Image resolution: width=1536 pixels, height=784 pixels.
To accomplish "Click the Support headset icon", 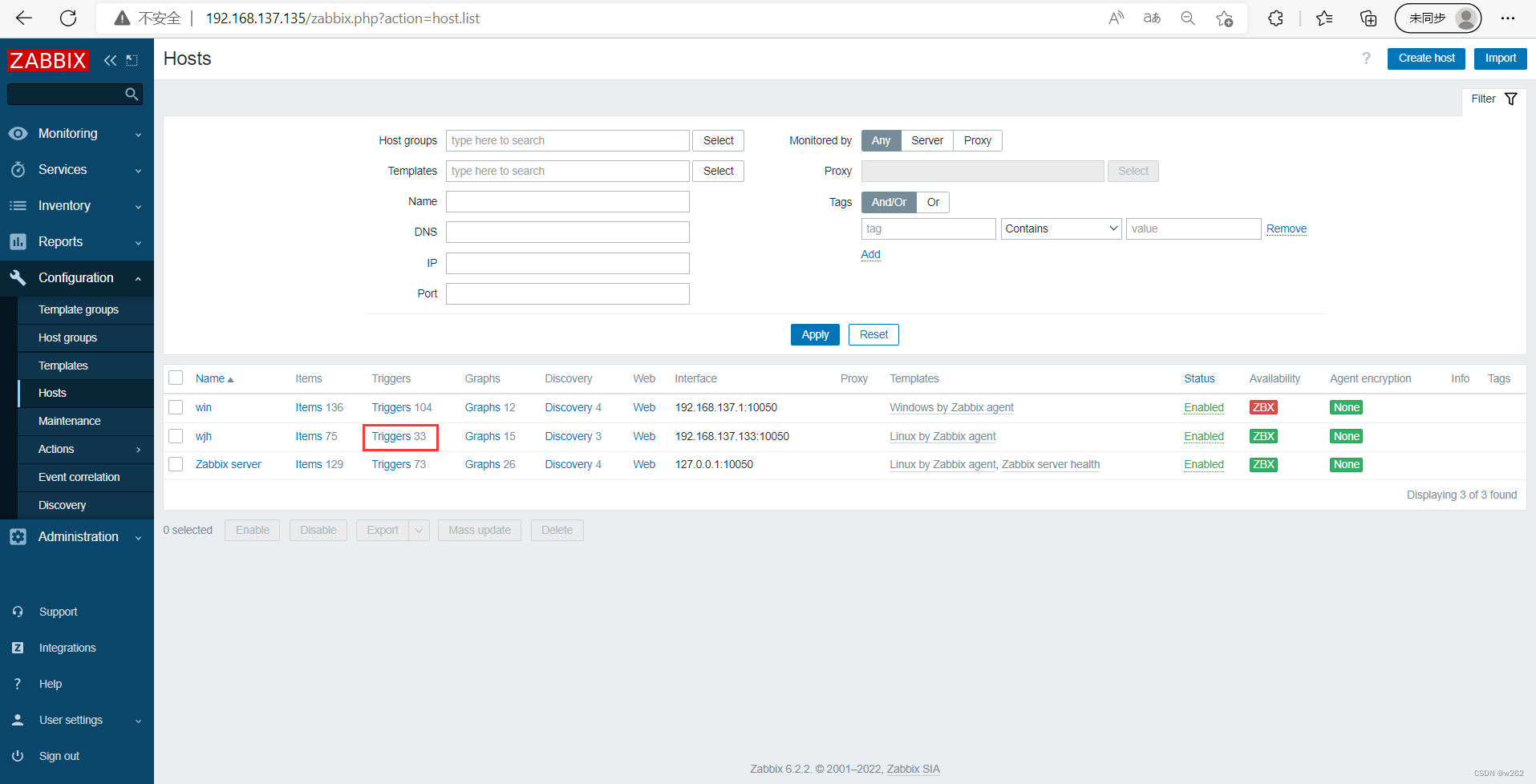I will click(18, 612).
